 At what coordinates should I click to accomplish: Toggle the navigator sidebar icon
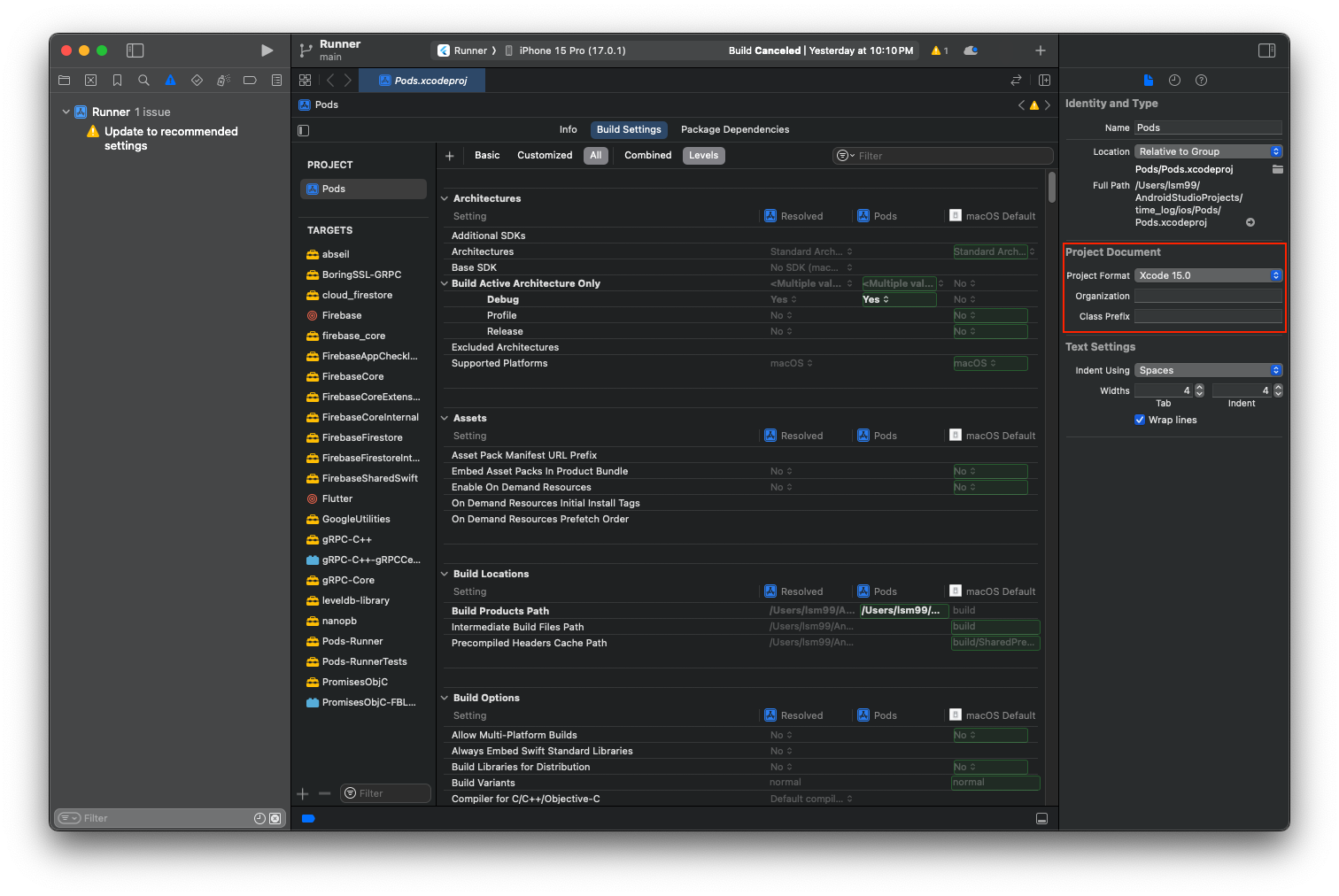[x=135, y=50]
